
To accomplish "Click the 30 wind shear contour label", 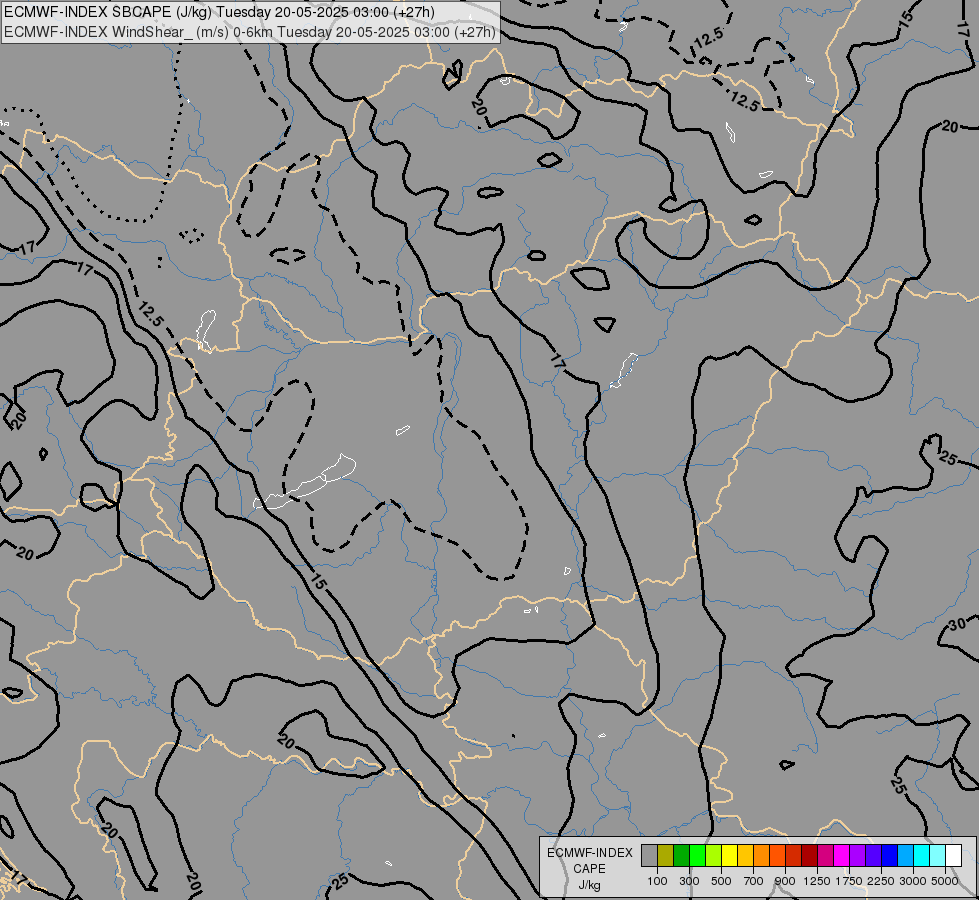I will [957, 625].
